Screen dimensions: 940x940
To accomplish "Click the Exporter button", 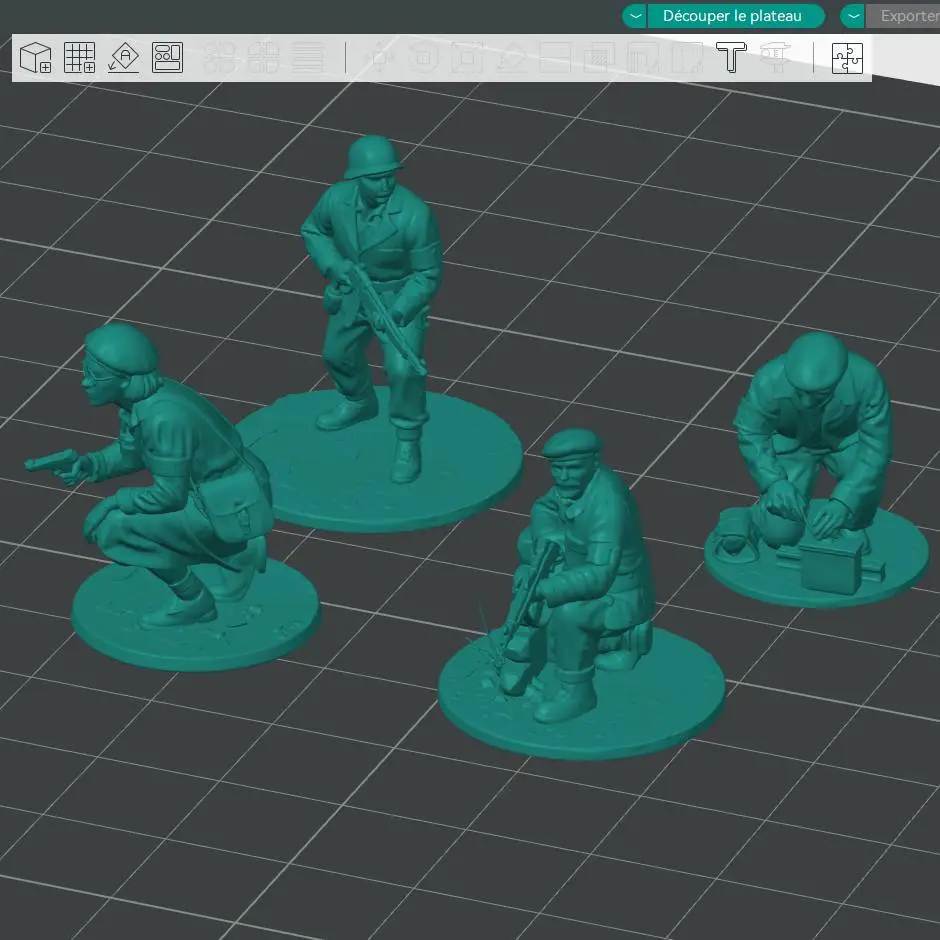I will coord(903,16).
